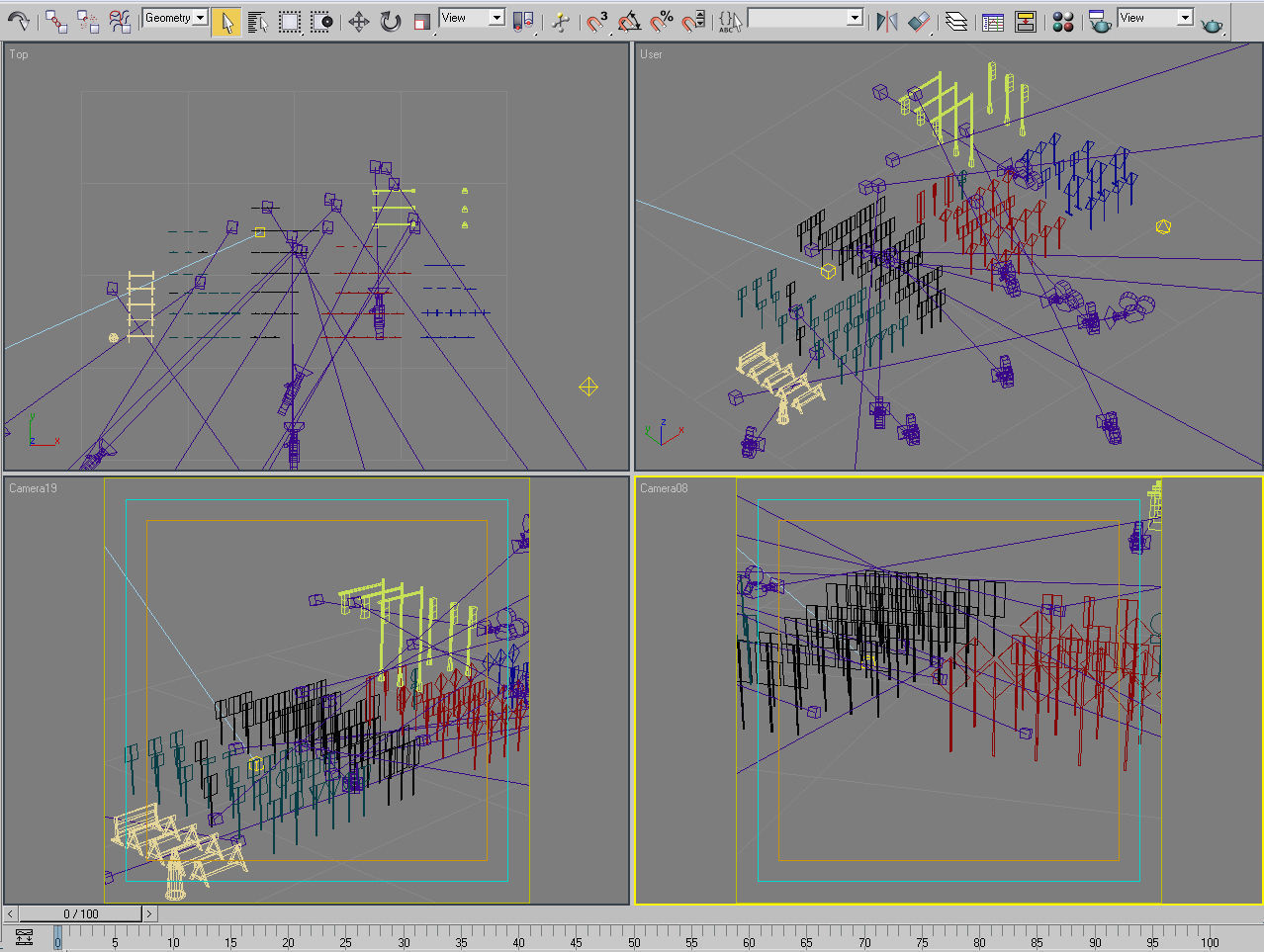
Task: Click the Mirror tool icon
Action: click(887, 22)
